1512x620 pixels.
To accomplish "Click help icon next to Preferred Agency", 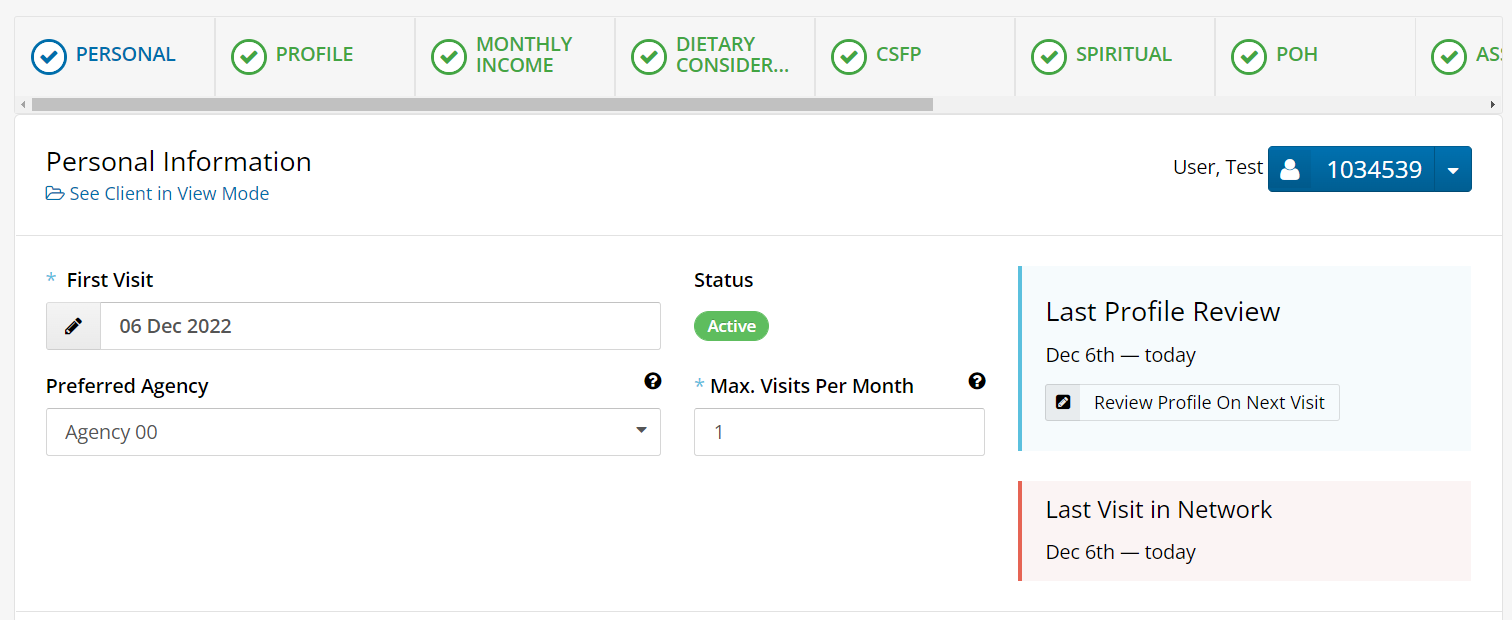I will 652,381.
